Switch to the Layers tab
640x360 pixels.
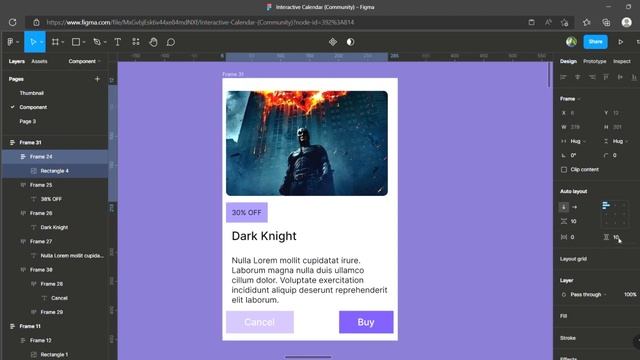pos(17,61)
